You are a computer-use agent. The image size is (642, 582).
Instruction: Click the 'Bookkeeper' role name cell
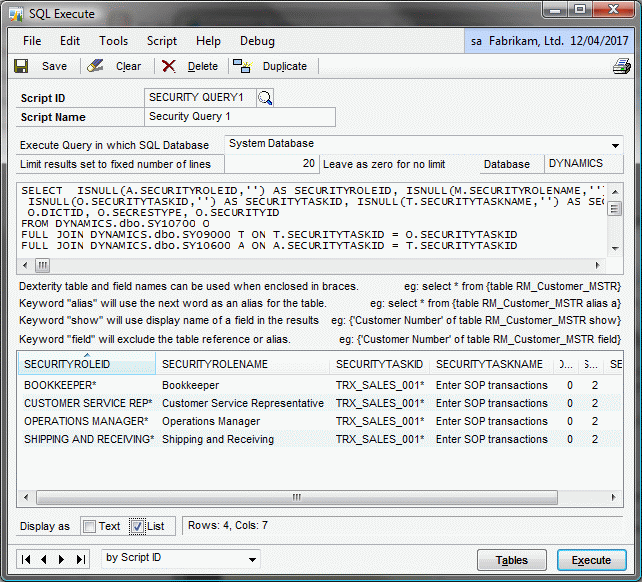(x=190, y=385)
